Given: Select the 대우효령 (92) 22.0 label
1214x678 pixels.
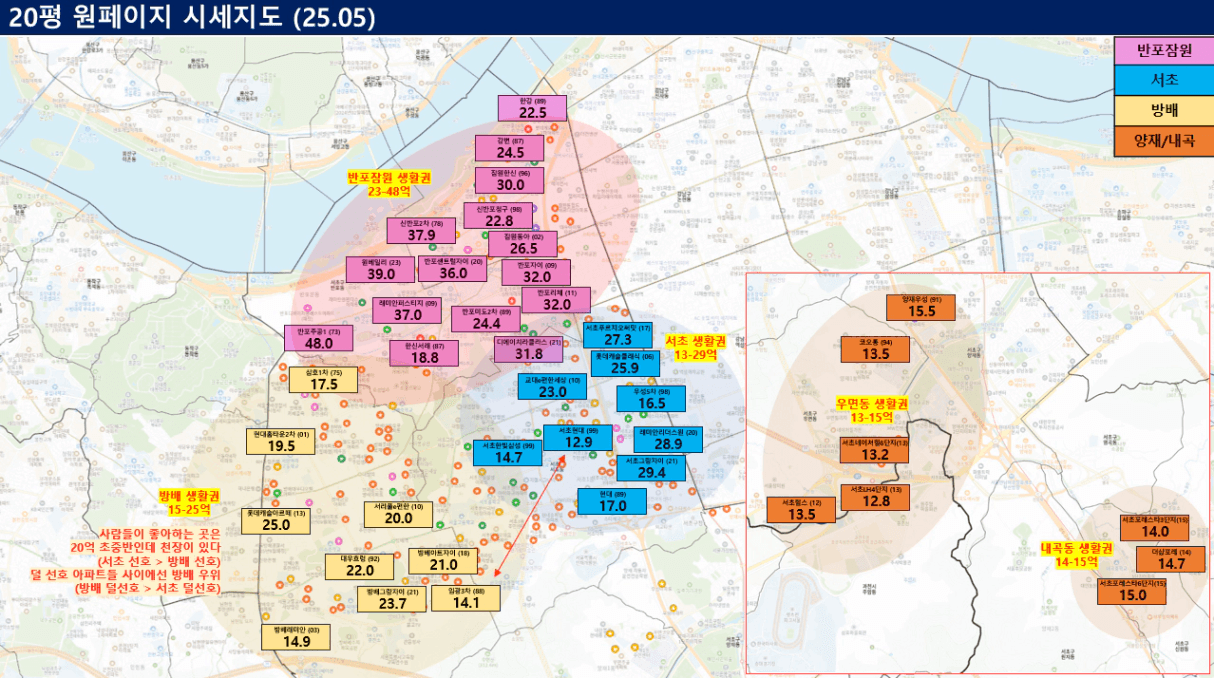Looking at the screenshot, I should coord(359,565).
